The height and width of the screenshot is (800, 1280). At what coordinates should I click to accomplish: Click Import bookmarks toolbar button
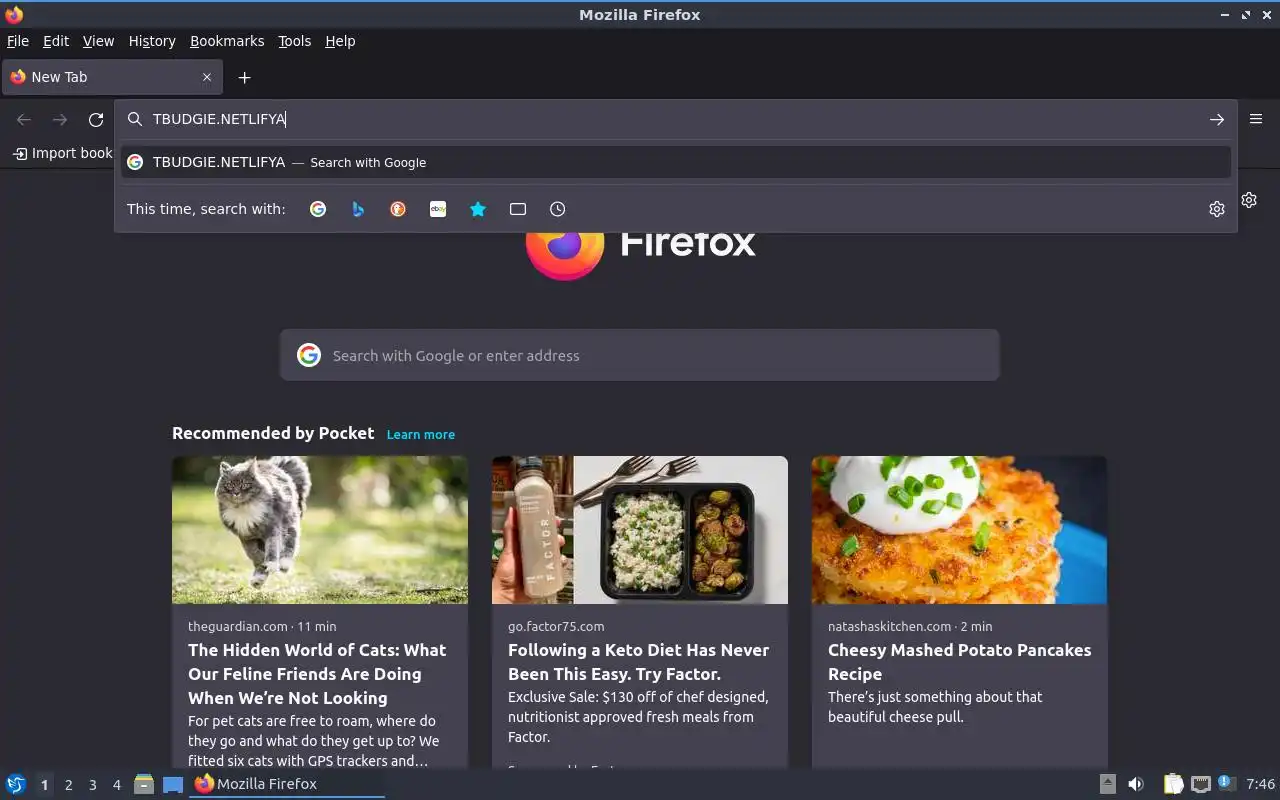(x=62, y=153)
